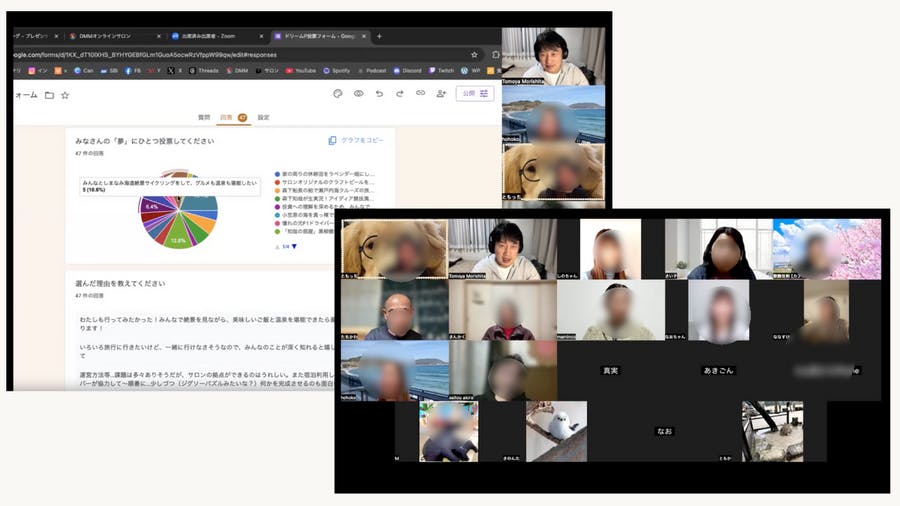
Task: Undo with the left curved arrow icon
Action: [x=379, y=94]
